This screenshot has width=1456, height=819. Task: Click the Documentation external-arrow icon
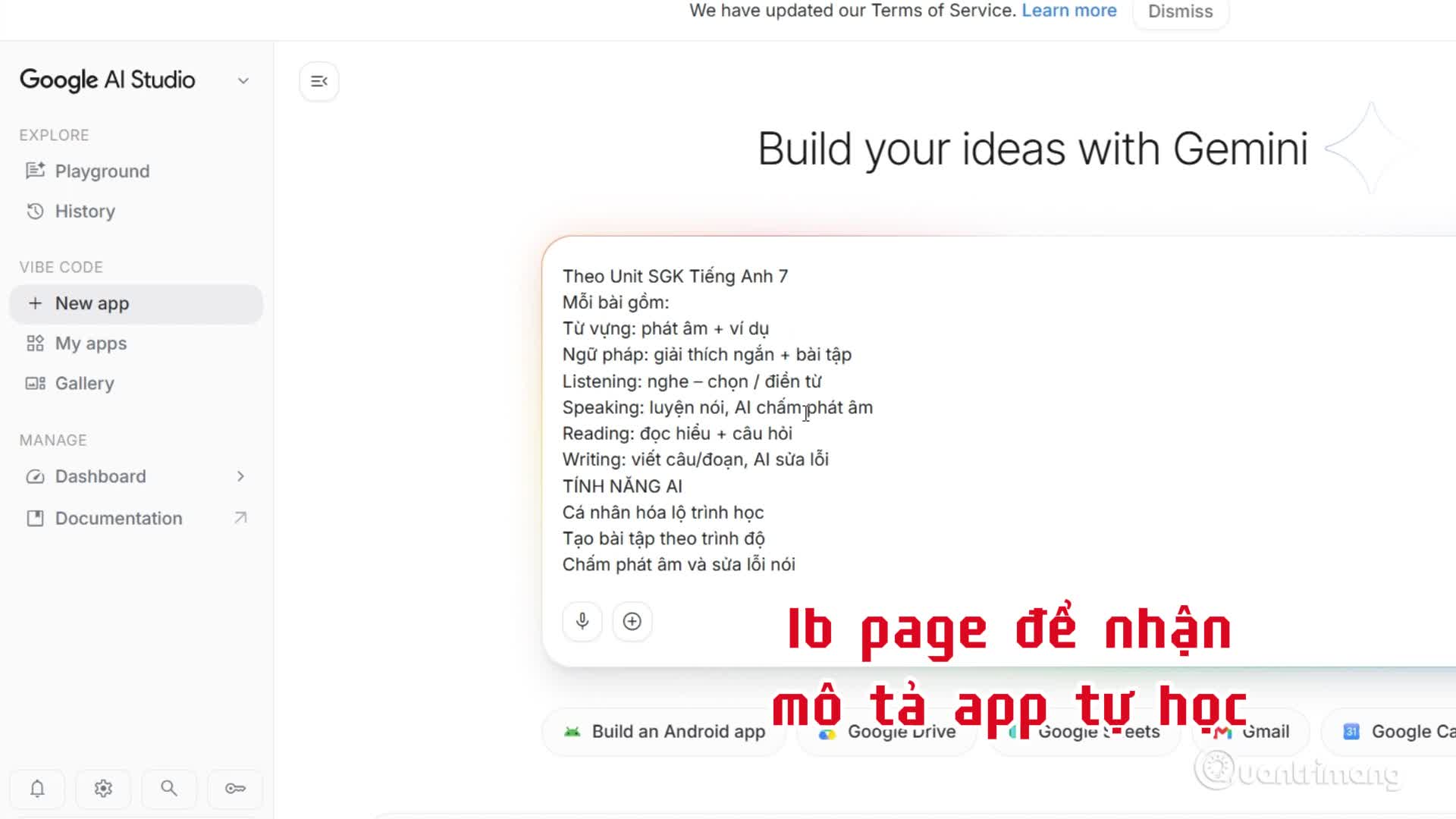point(240,518)
